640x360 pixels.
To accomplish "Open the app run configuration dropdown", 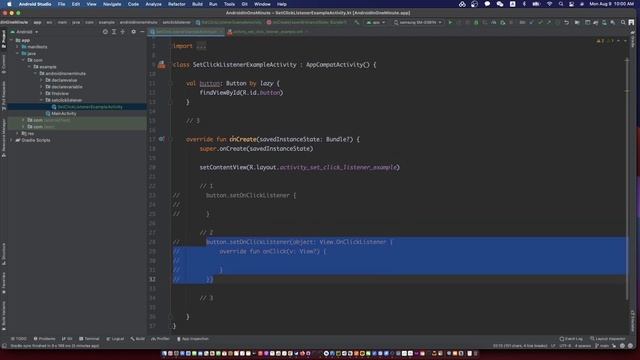I will click(x=376, y=22).
